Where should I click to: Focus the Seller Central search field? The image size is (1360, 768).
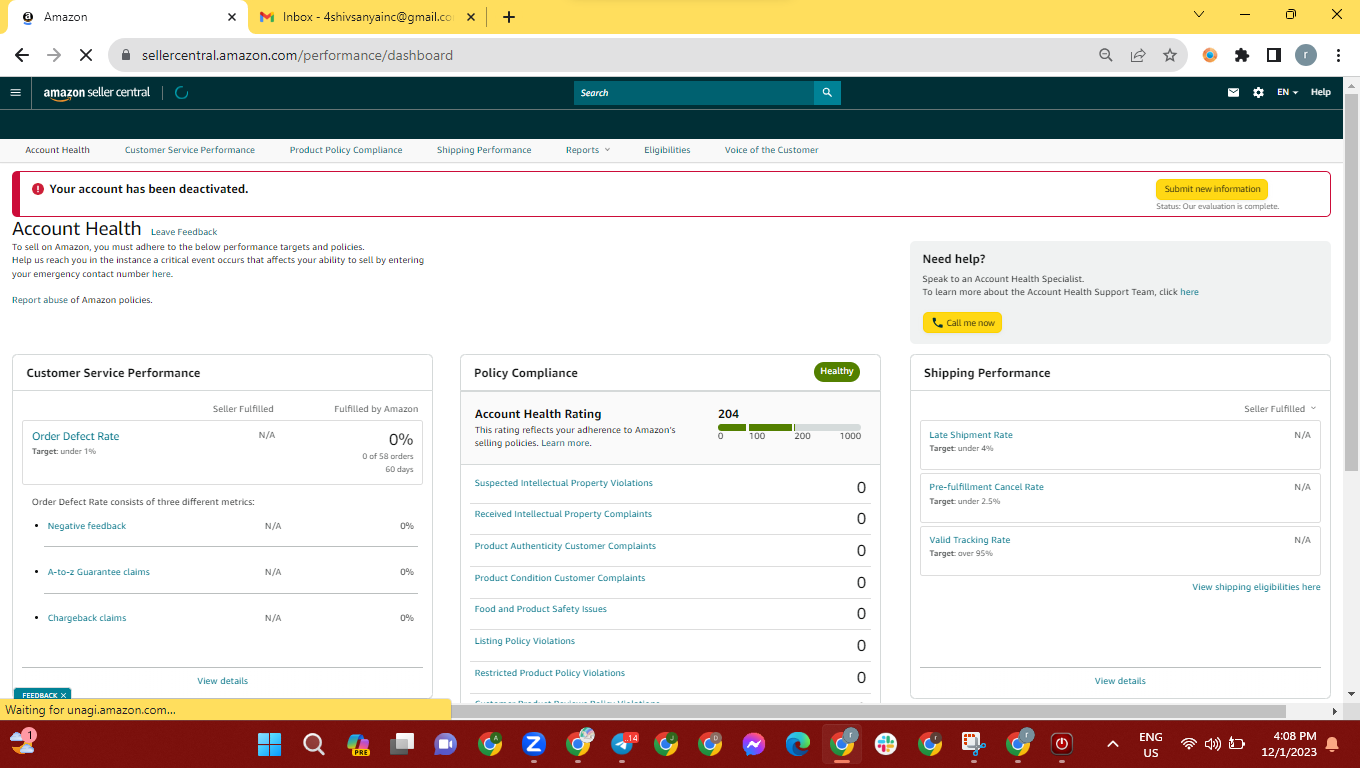(x=694, y=93)
